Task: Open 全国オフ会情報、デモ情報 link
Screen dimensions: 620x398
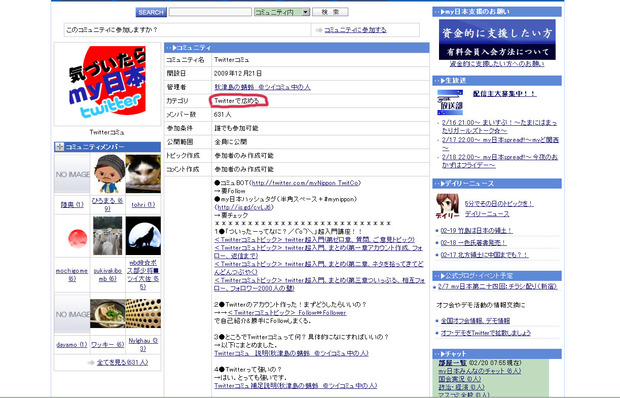Action: 475,321
